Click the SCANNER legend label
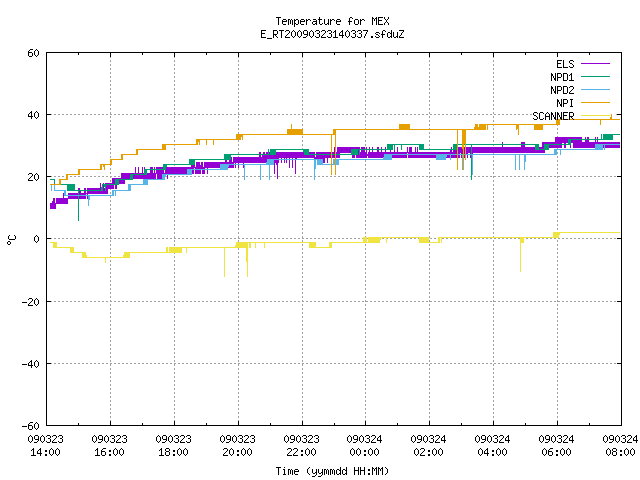 click(x=553, y=116)
